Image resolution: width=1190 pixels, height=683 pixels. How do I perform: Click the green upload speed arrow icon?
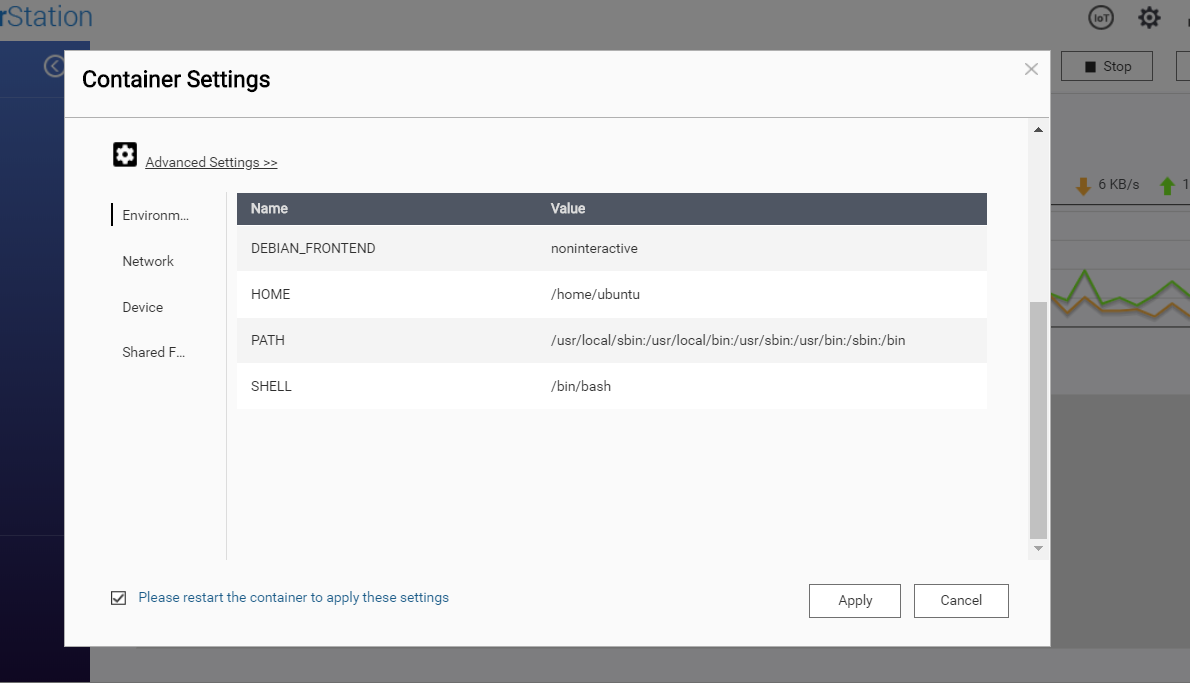pos(1170,184)
